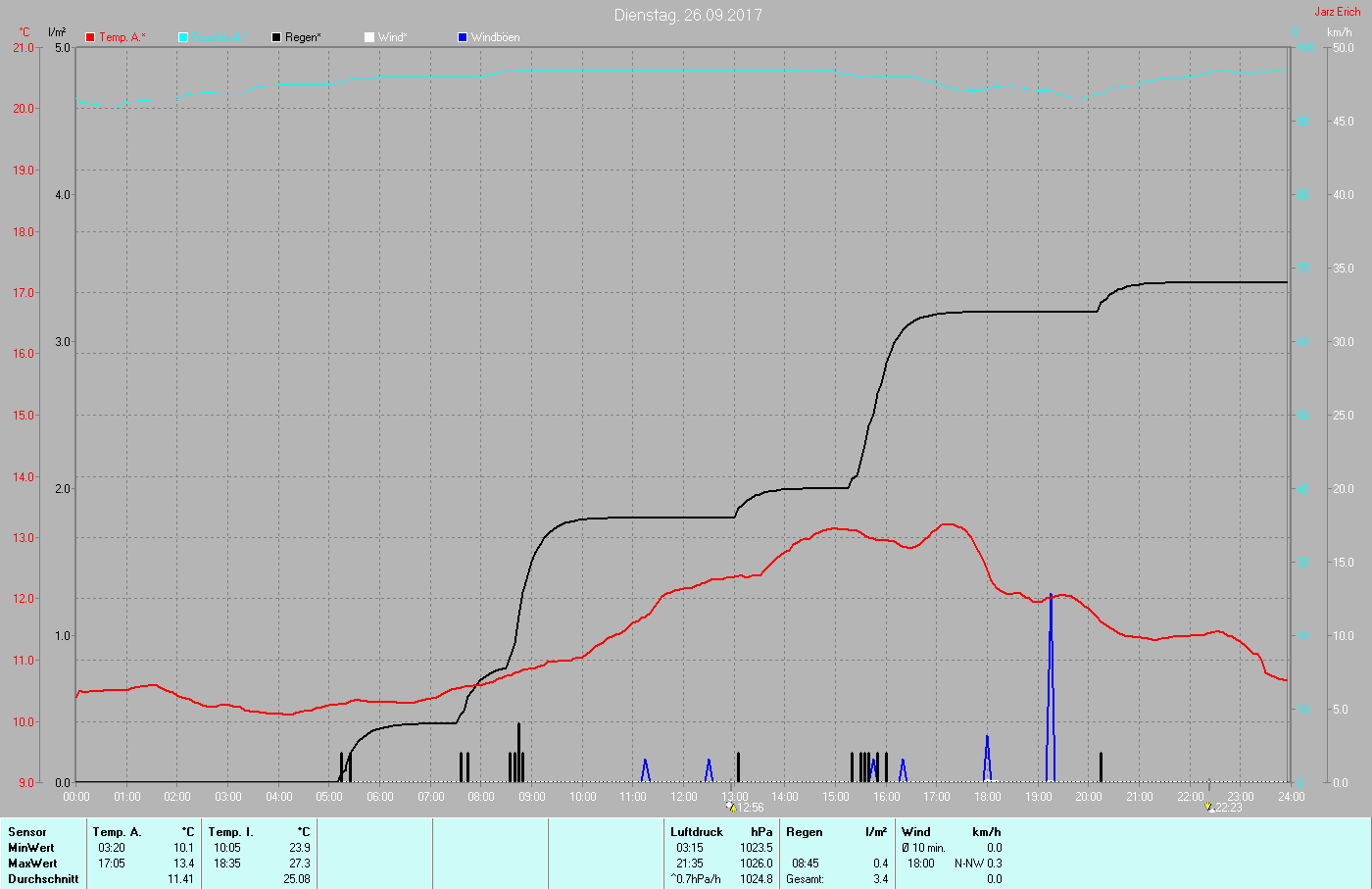The image size is (1372, 889).
Task: Click the tall blue wind gust spike
Action: (1051, 686)
